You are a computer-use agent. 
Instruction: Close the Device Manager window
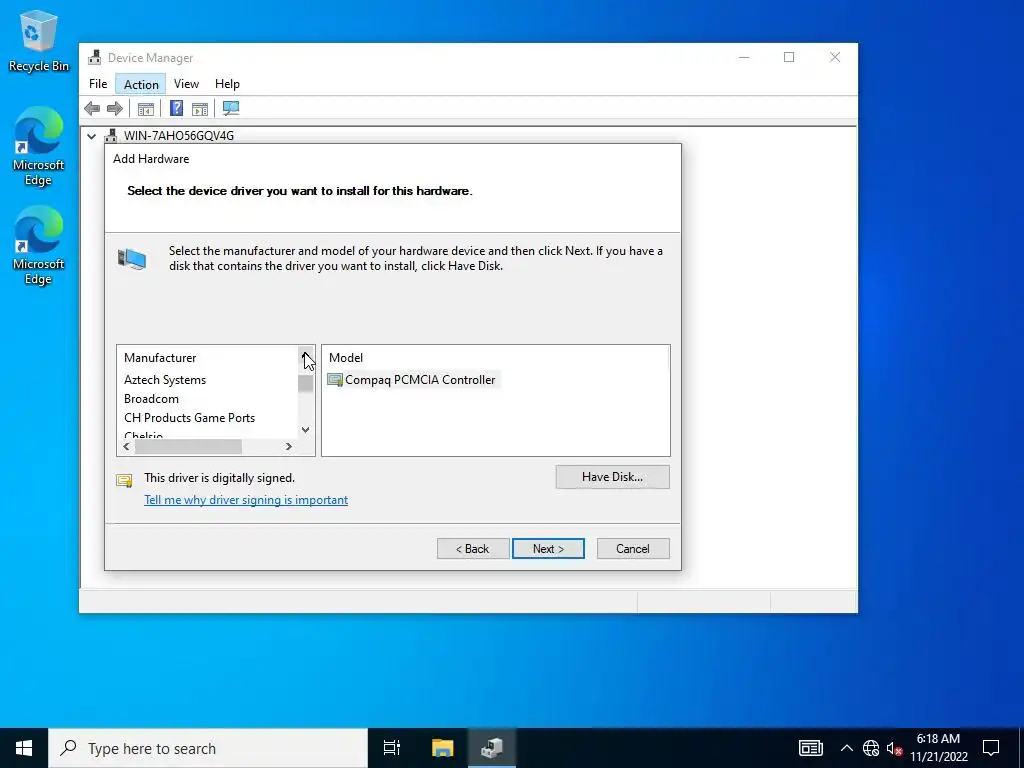835,57
